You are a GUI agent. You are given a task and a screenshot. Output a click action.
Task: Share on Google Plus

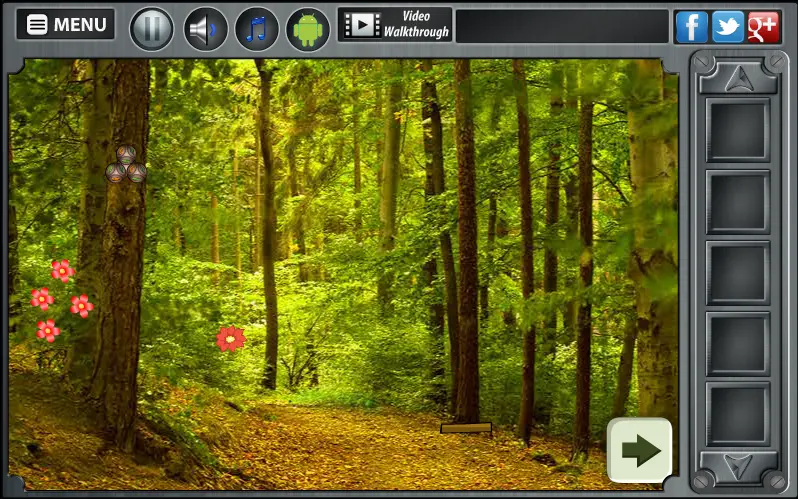763,26
